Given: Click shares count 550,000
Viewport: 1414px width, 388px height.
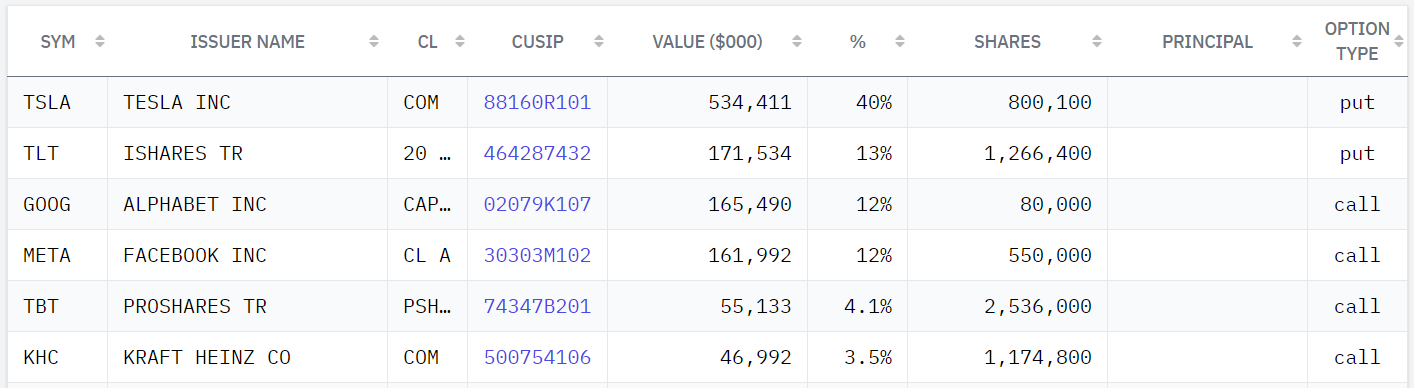Looking at the screenshot, I should click(x=1049, y=255).
